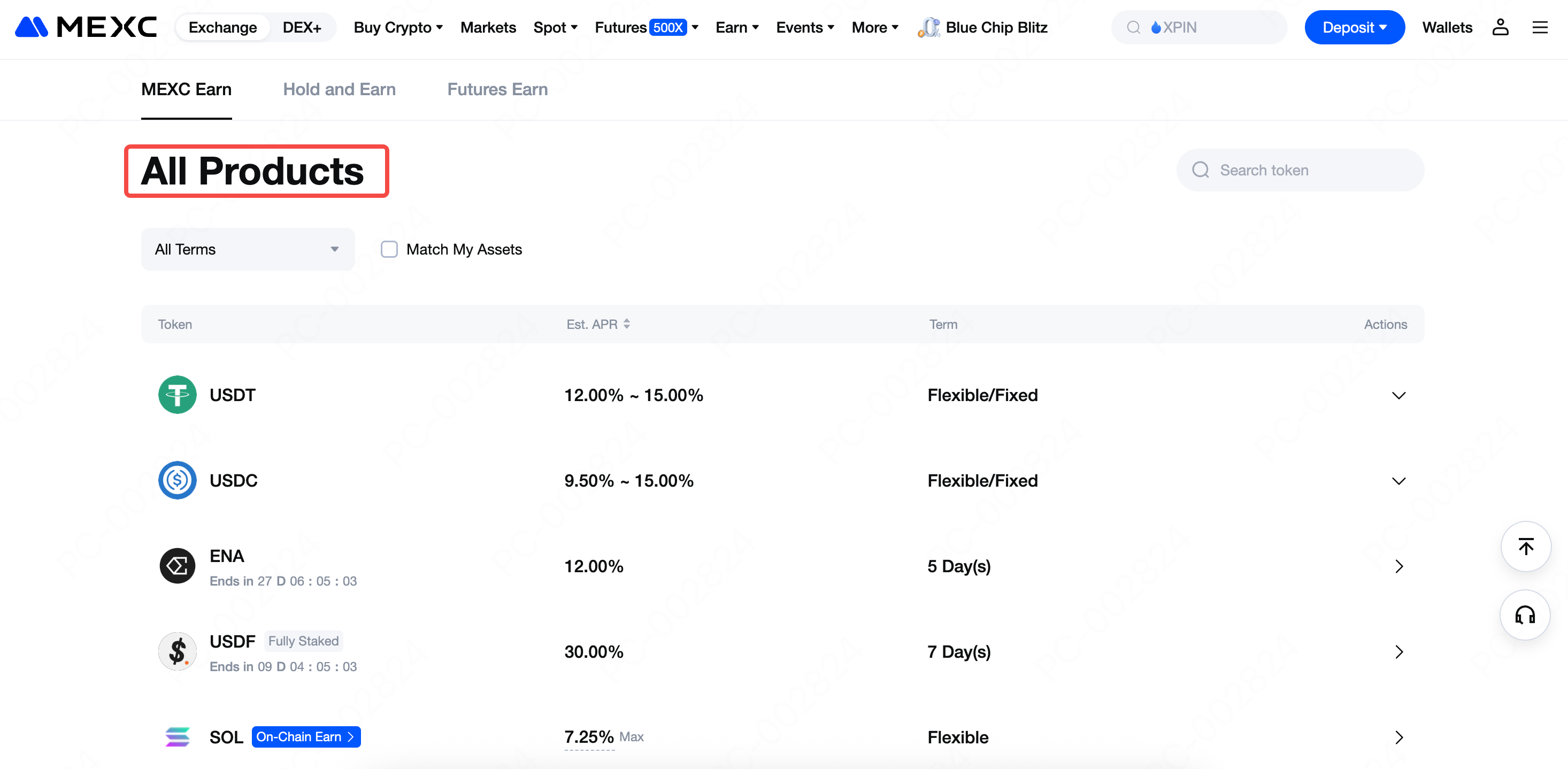Open the user profile icon
Image resolution: width=1568 pixels, height=769 pixels.
tap(1500, 27)
